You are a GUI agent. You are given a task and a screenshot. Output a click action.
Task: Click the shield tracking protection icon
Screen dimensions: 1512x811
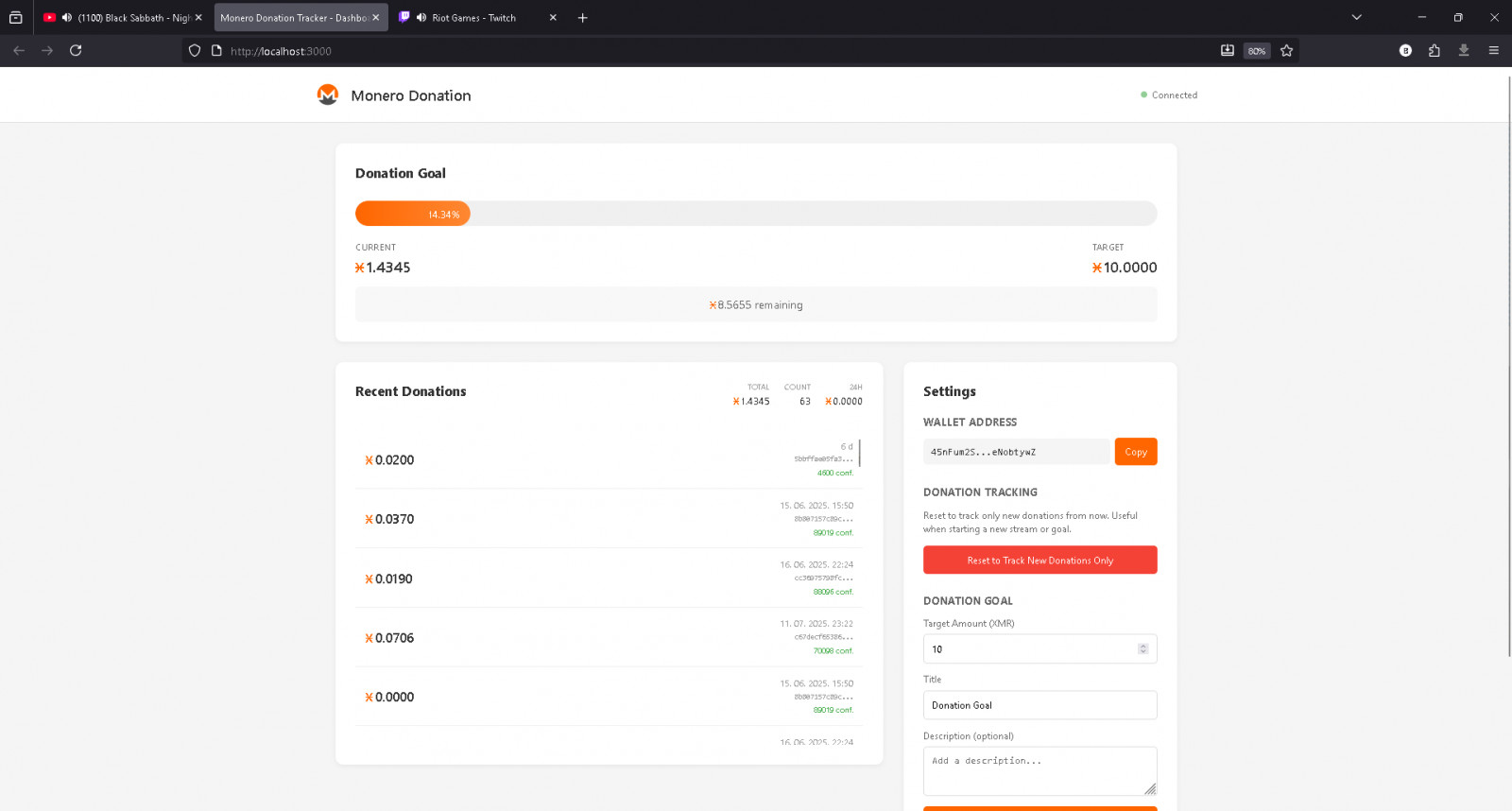pos(195,51)
